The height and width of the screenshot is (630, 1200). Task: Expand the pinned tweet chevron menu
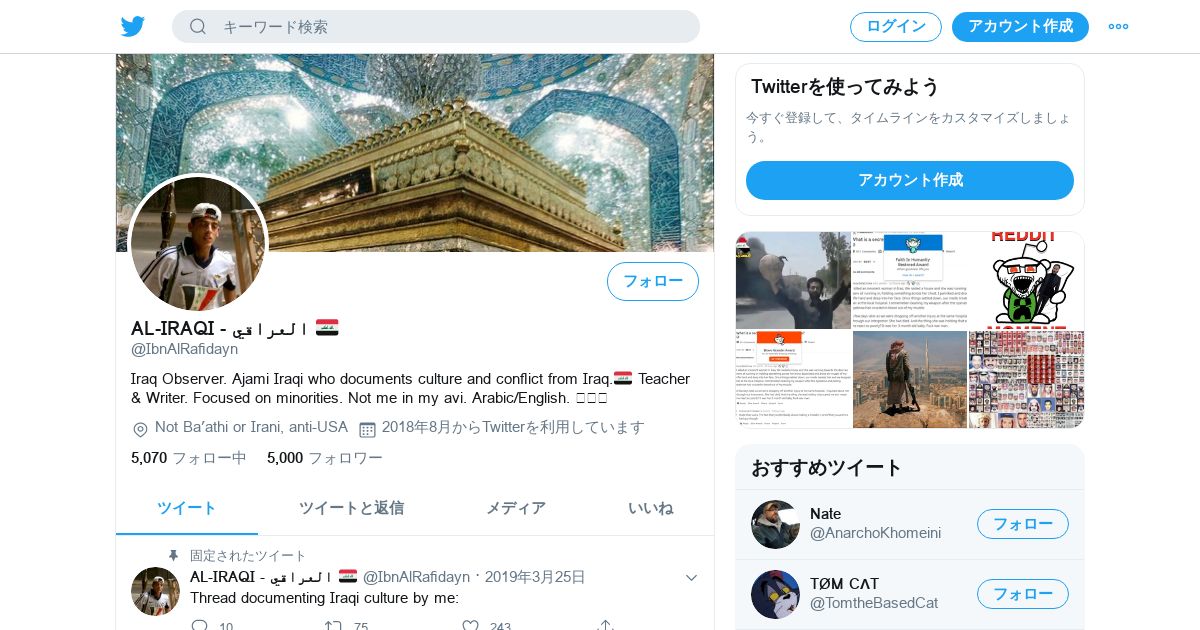point(691,577)
